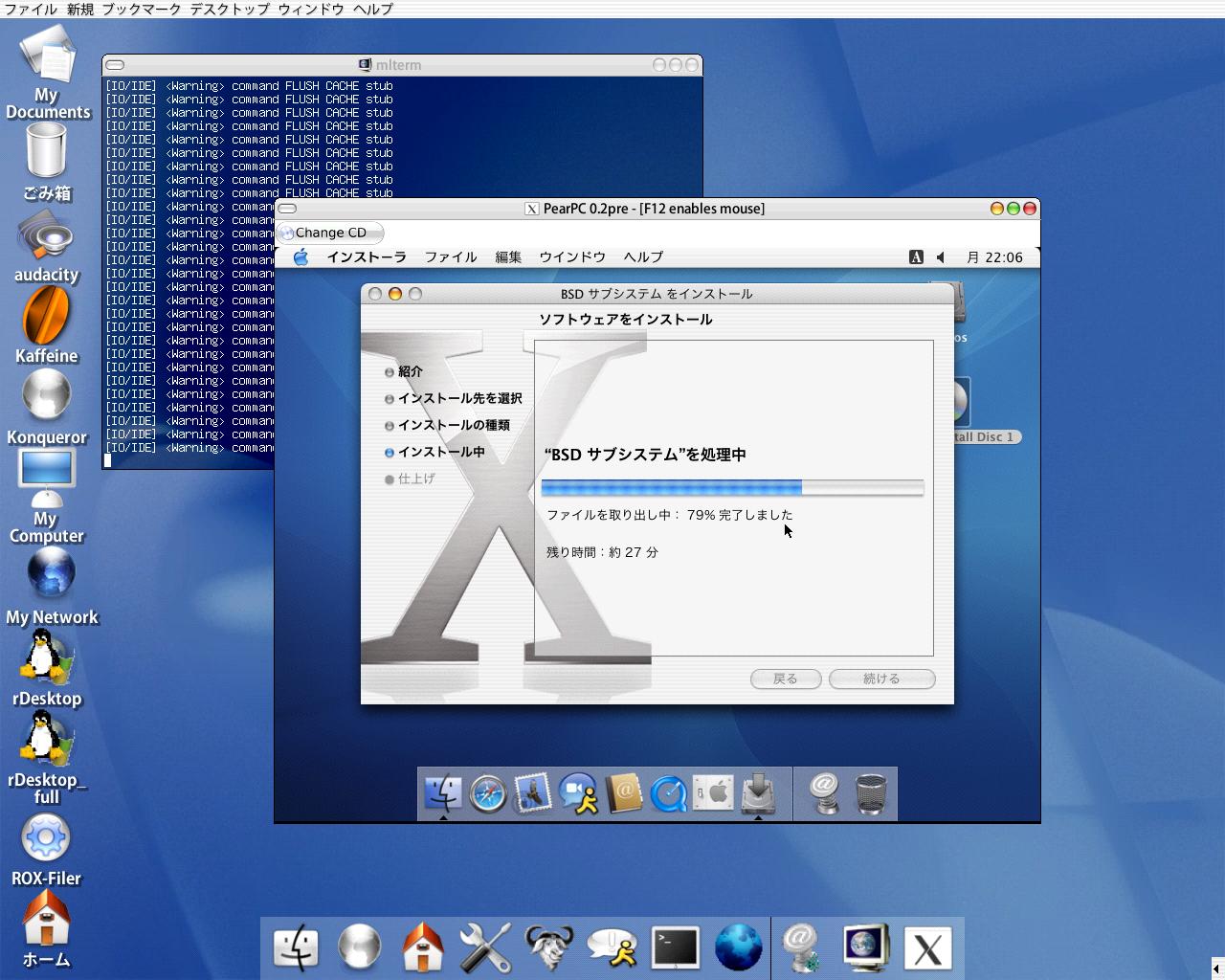The image size is (1225, 980).
Task: Launch rDesktop penguin icon
Action: point(46,658)
